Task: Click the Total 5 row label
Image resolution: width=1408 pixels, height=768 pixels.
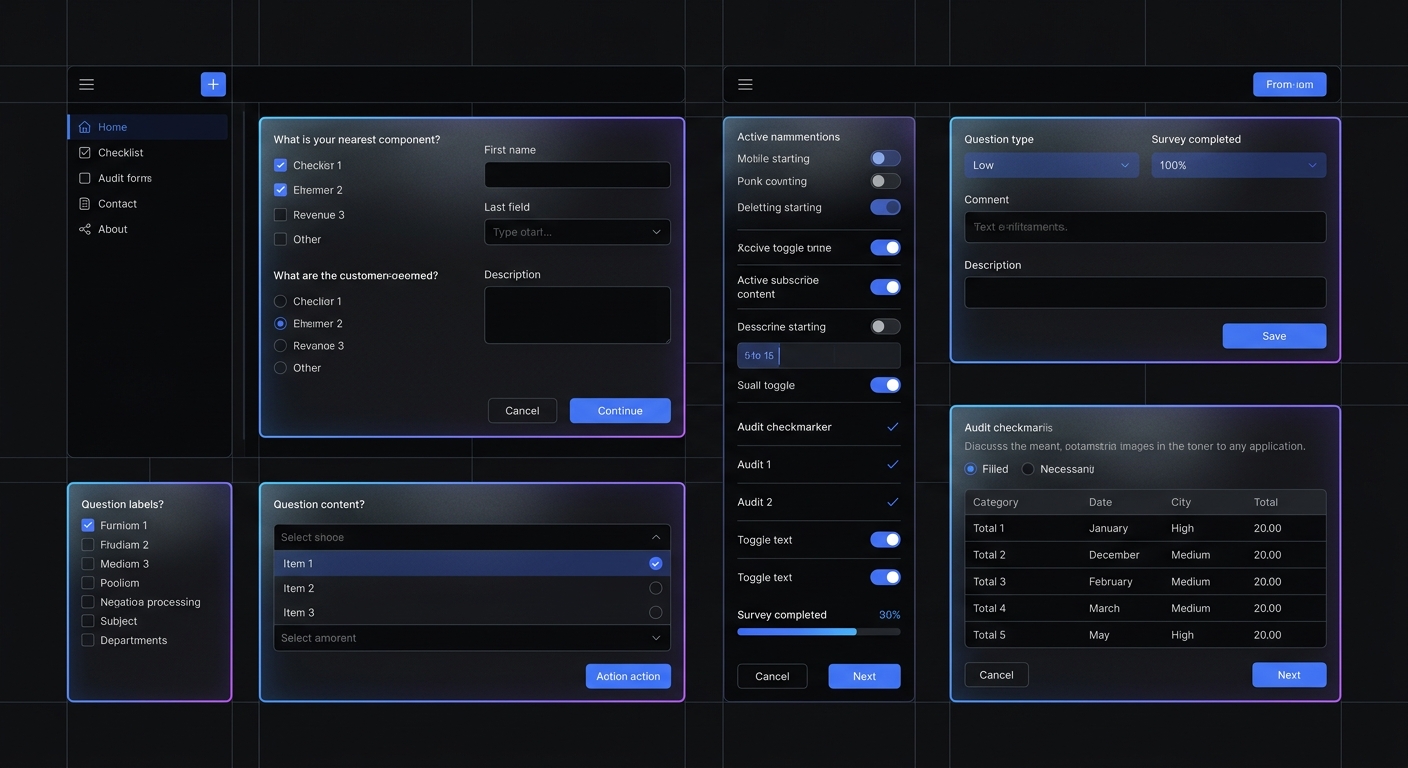Action: click(989, 635)
